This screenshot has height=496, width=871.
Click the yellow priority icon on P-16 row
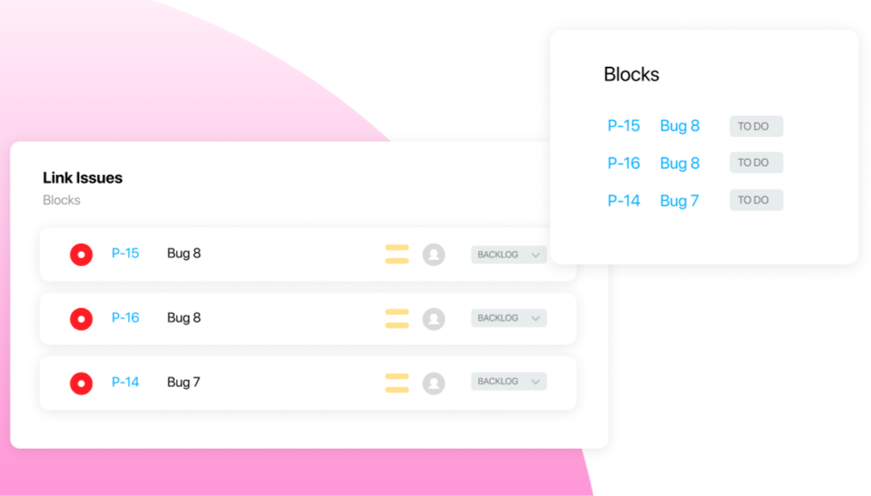pyautogui.click(x=397, y=319)
